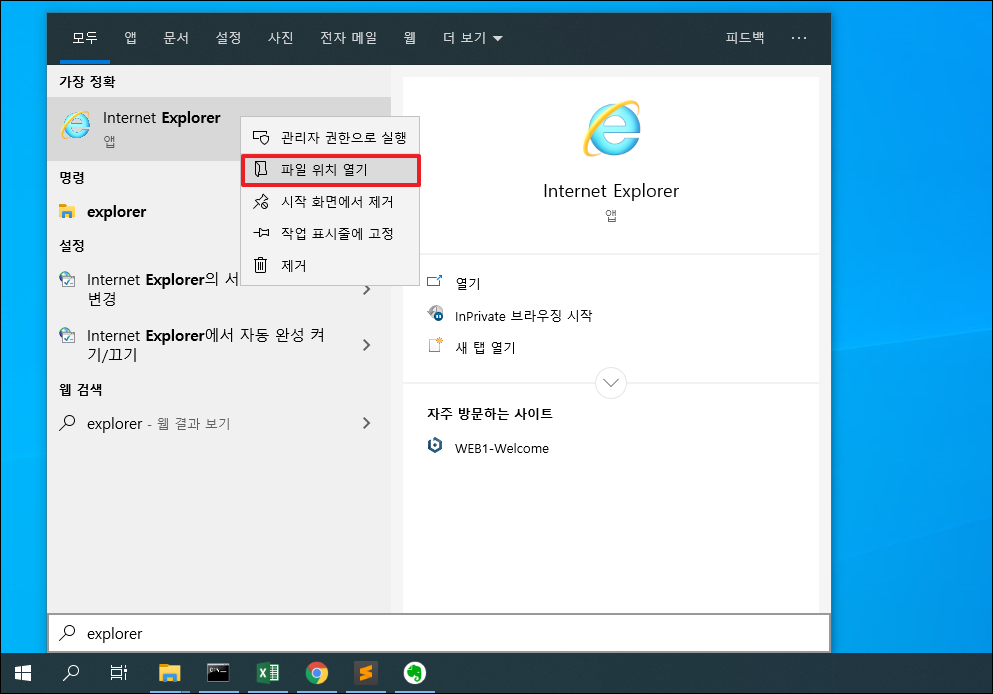Open the WEB1-Welcome frequent site
The width and height of the screenshot is (993, 694).
pos(502,448)
